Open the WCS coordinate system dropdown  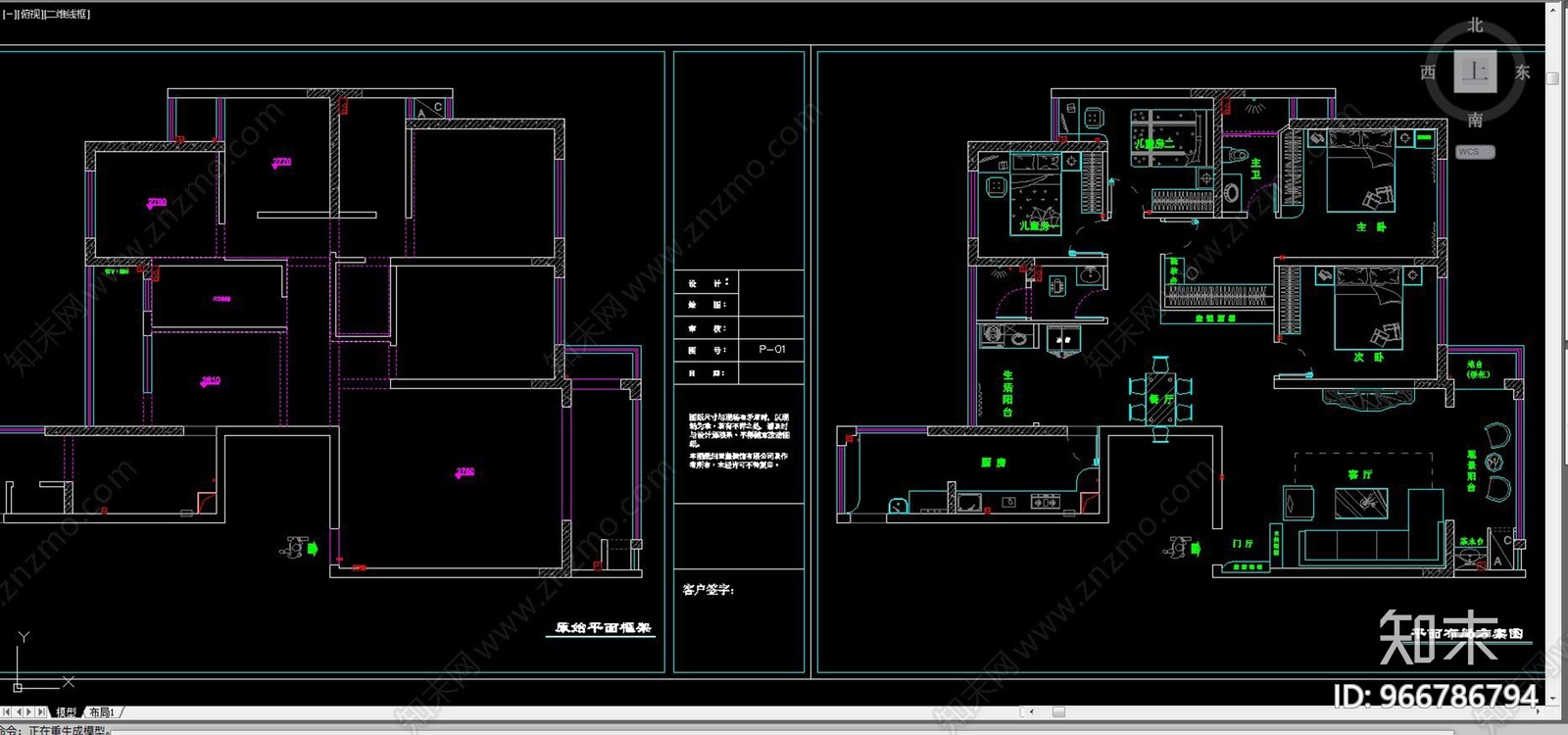tap(1475, 152)
